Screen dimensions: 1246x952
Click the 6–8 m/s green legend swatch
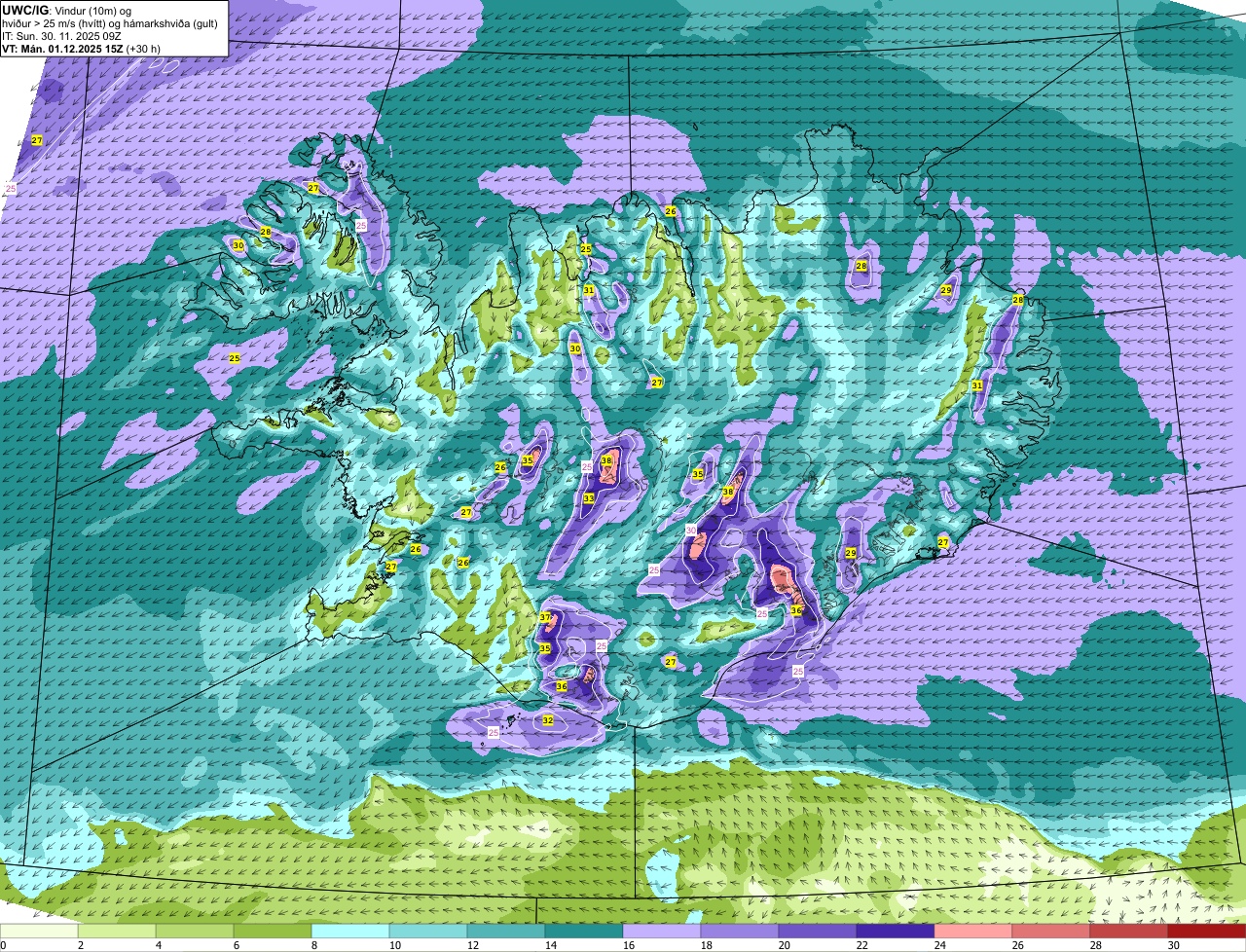pyautogui.click(x=273, y=932)
